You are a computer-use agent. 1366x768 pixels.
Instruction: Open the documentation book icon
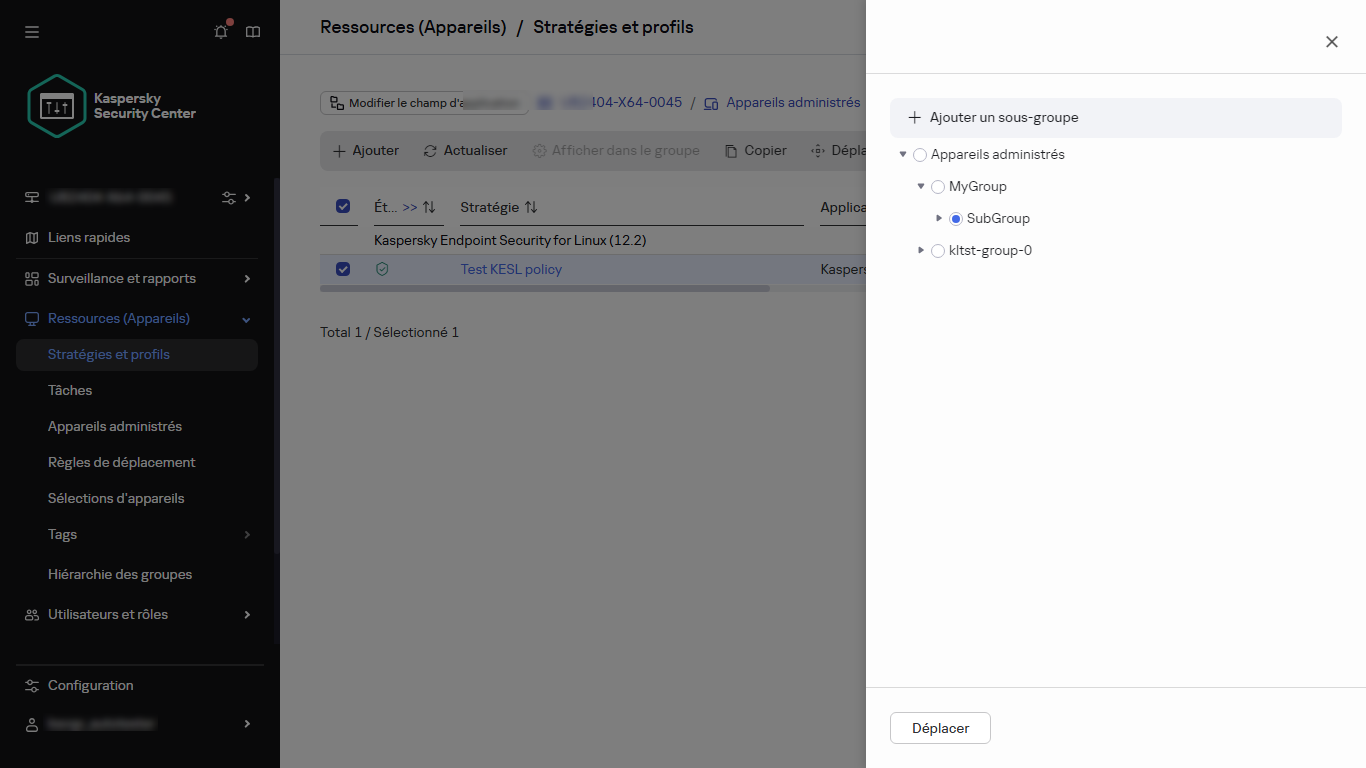point(253,32)
